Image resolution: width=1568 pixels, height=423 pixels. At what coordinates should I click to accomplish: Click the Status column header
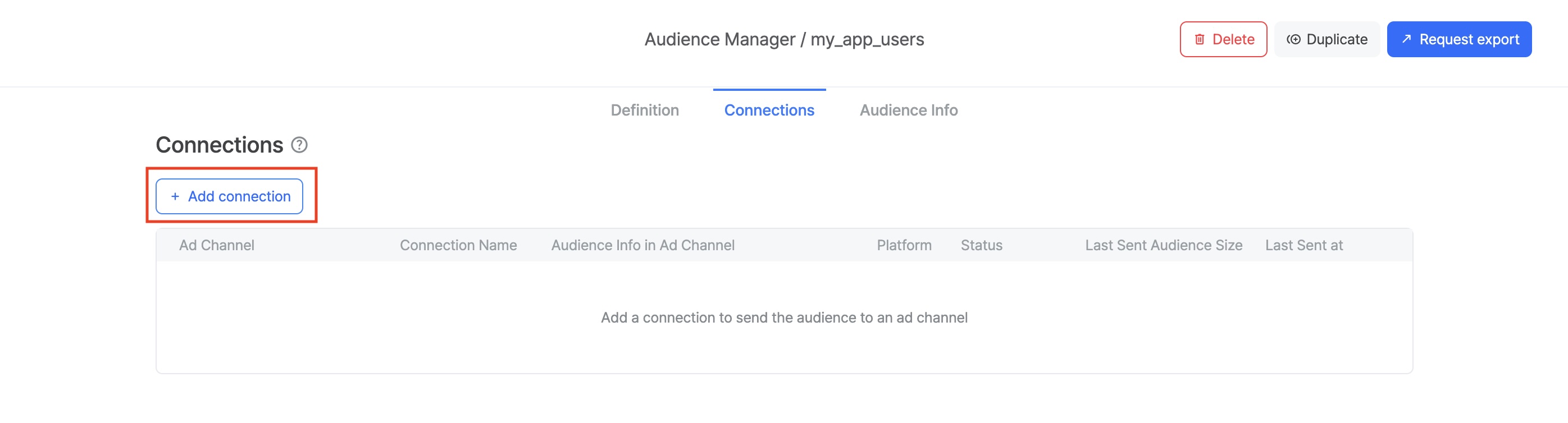click(x=981, y=245)
